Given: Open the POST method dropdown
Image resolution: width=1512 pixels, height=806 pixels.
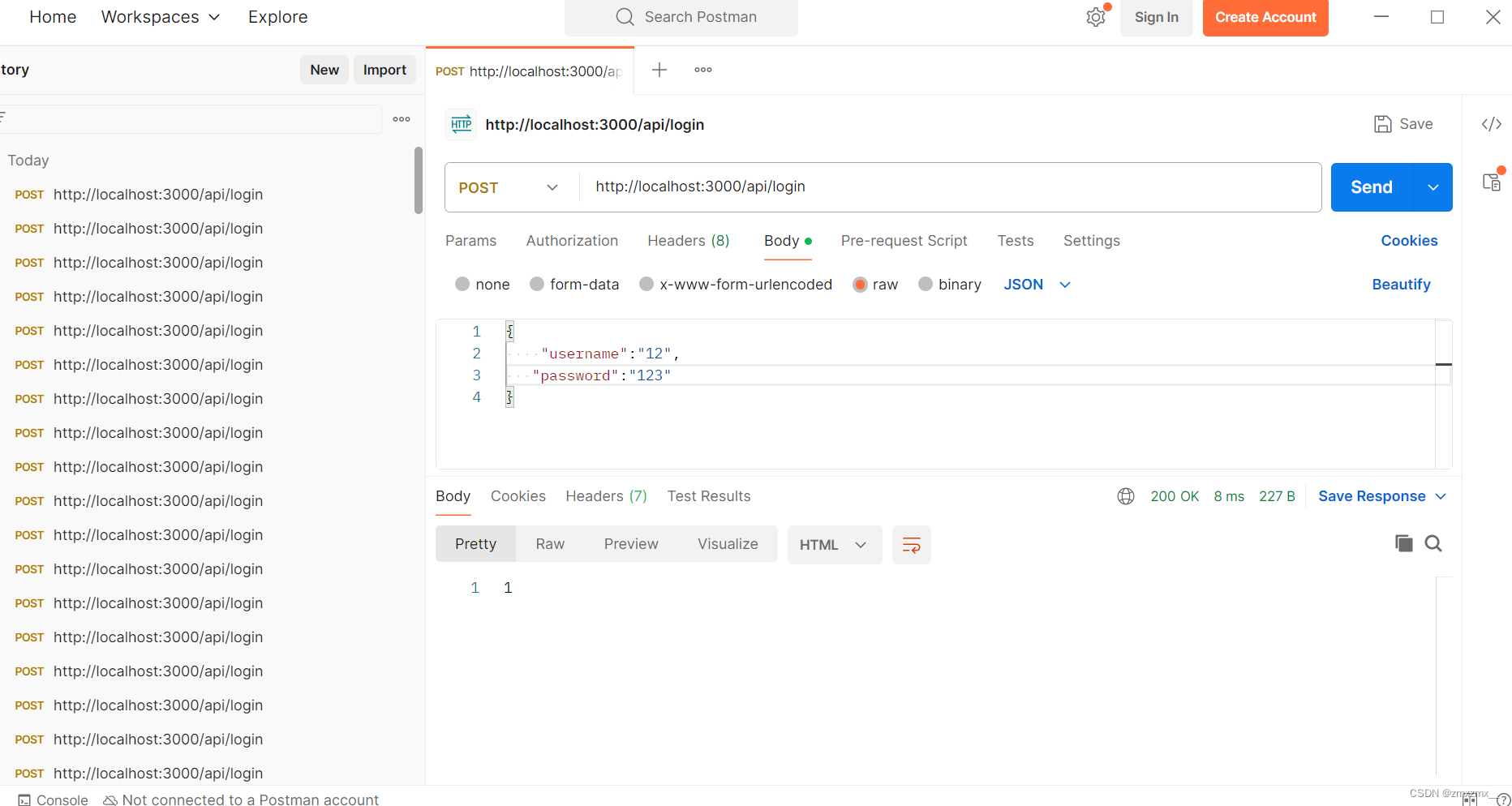Looking at the screenshot, I should point(509,187).
